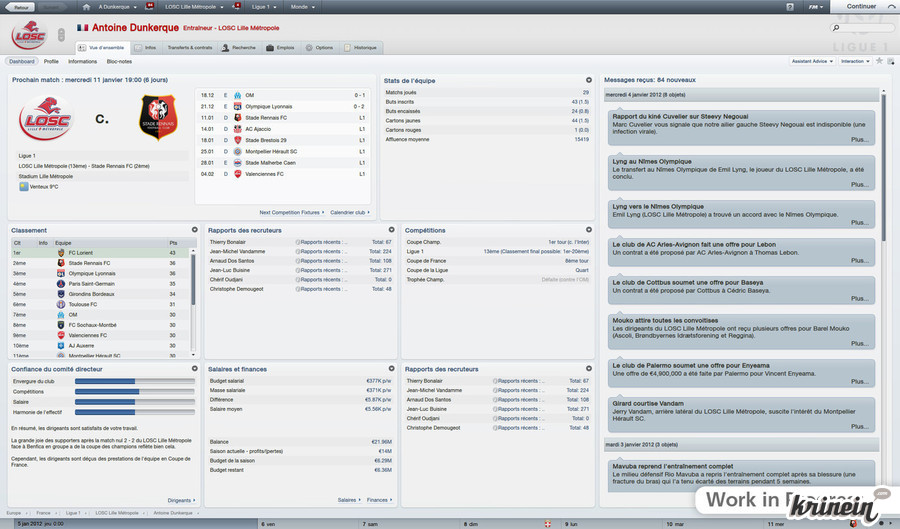Follow the Calendrier club link

point(350,212)
